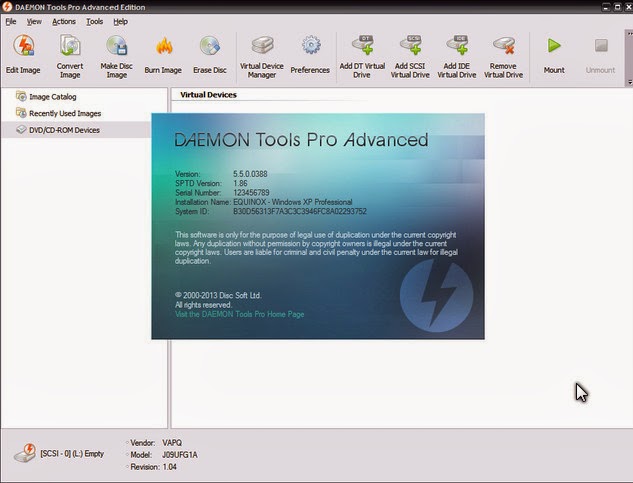Screen dimensions: 633x483
Task: Click the version number 5.5.0.0388
Action: coord(250,174)
